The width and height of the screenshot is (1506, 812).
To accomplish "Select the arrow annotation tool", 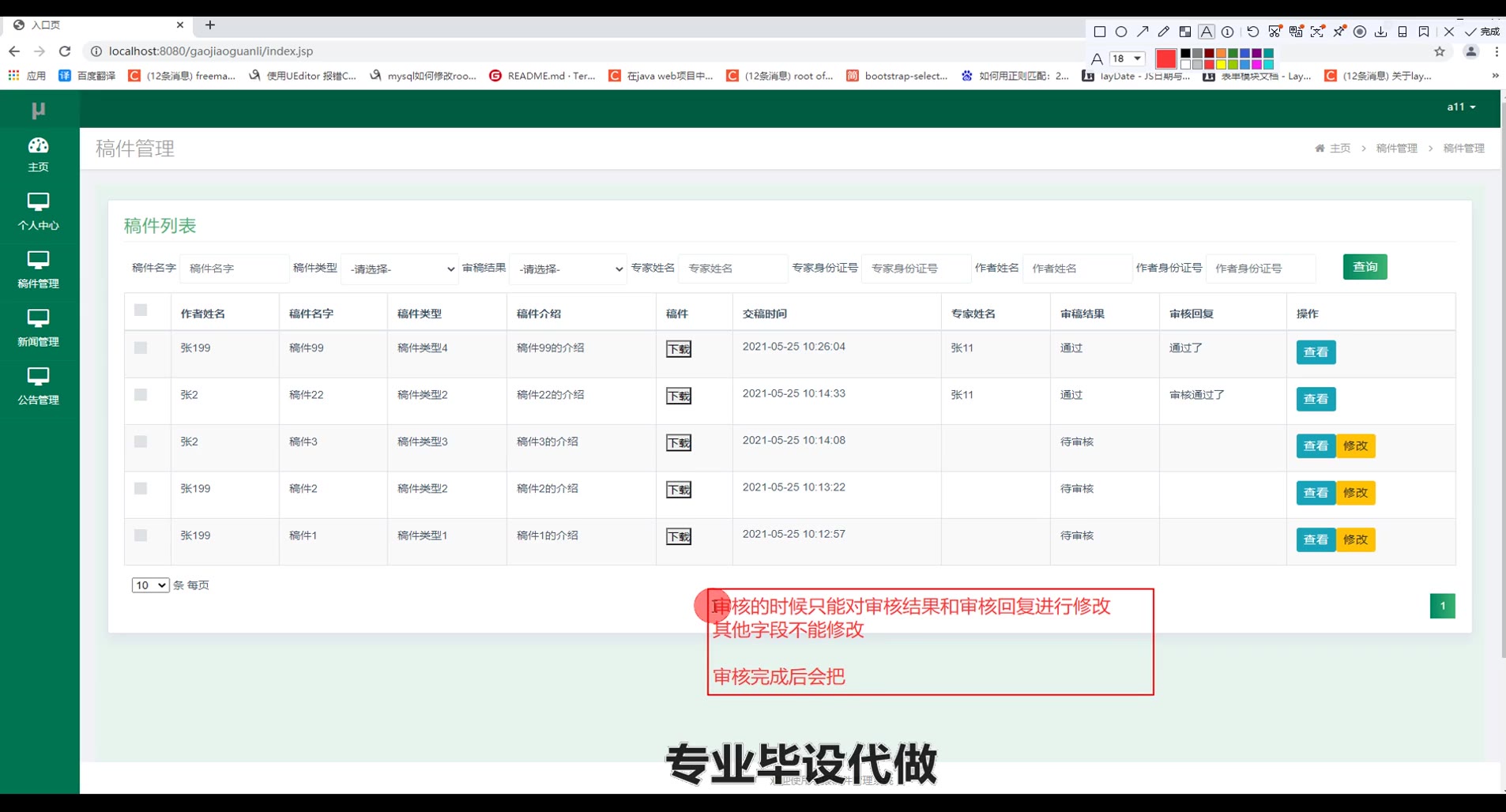I will (x=1143, y=32).
